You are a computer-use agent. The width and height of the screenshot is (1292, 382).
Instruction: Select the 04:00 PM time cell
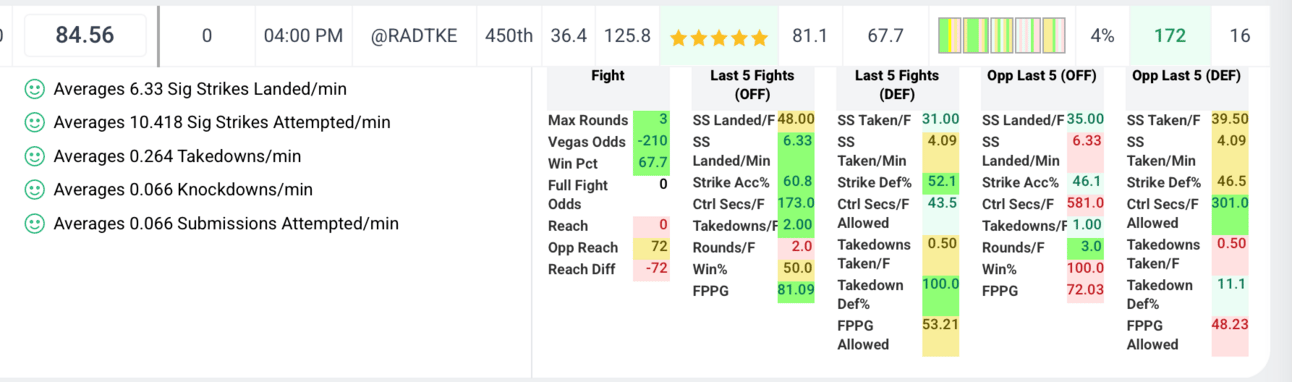click(x=303, y=35)
